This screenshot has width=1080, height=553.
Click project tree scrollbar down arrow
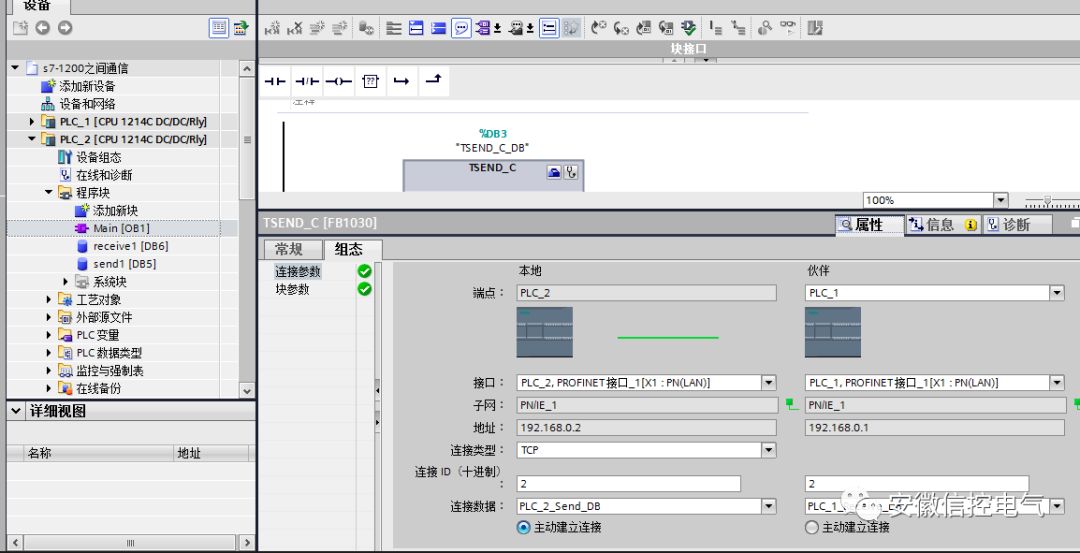247,390
